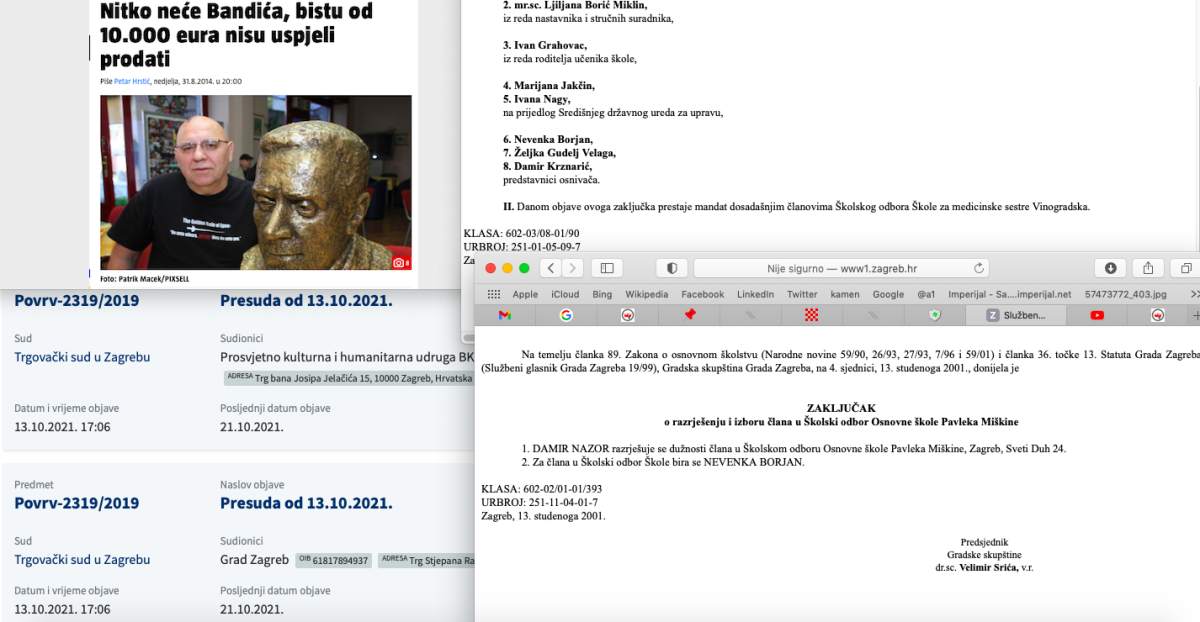Select the NEVENKA BORJAN line in Safari

coord(663,462)
